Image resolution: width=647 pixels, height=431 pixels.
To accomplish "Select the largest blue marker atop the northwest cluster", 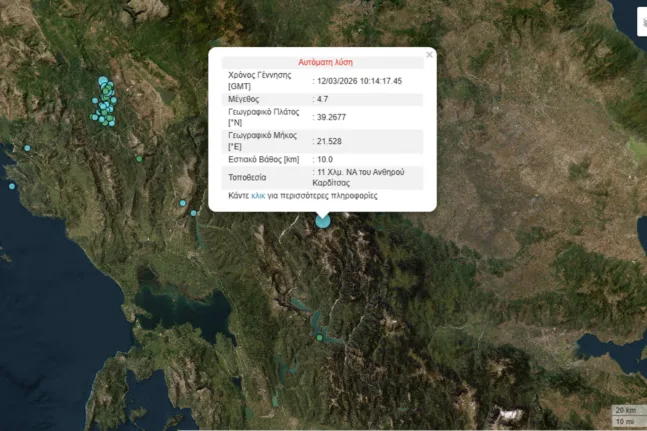I will (x=103, y=82).
